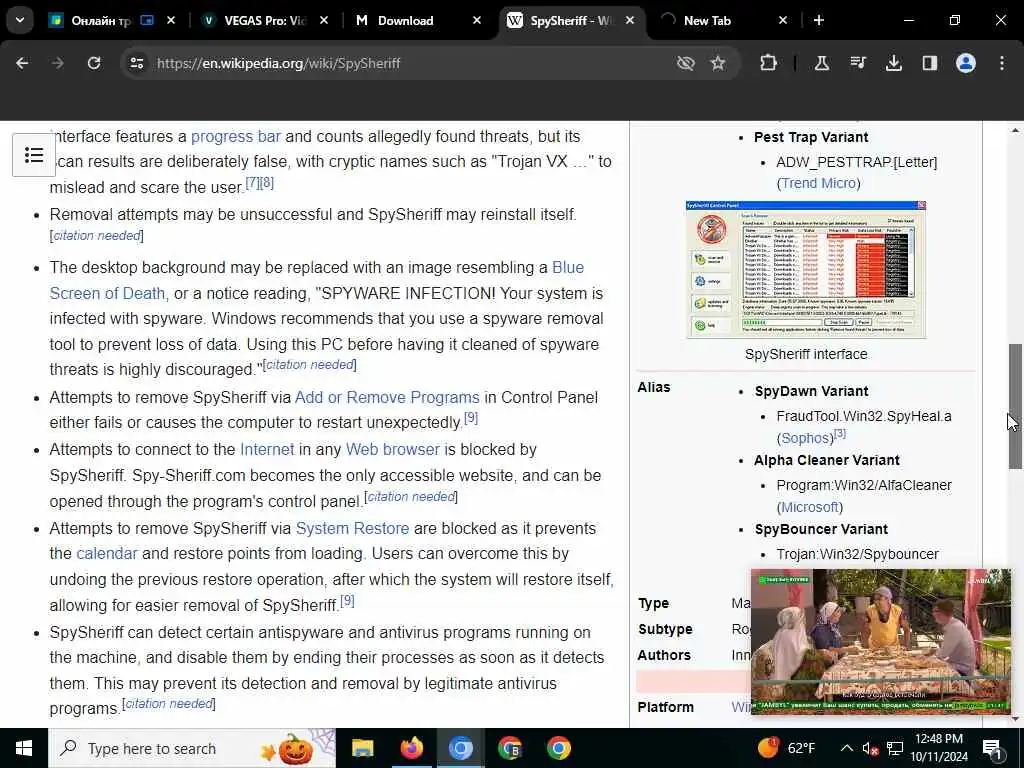This screenshot has height=768, width=1024.
Task: Click the taskbar search box
Action: (192, 748)
